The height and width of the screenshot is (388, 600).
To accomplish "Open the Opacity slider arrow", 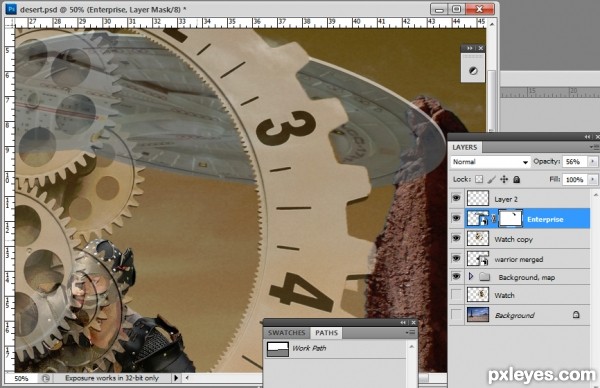I will (593, 161).
